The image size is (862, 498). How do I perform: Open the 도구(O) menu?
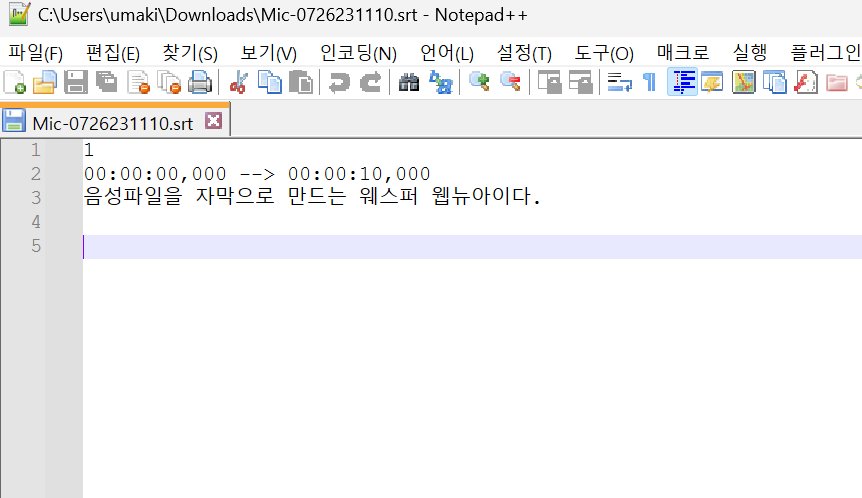pos(604,53)
